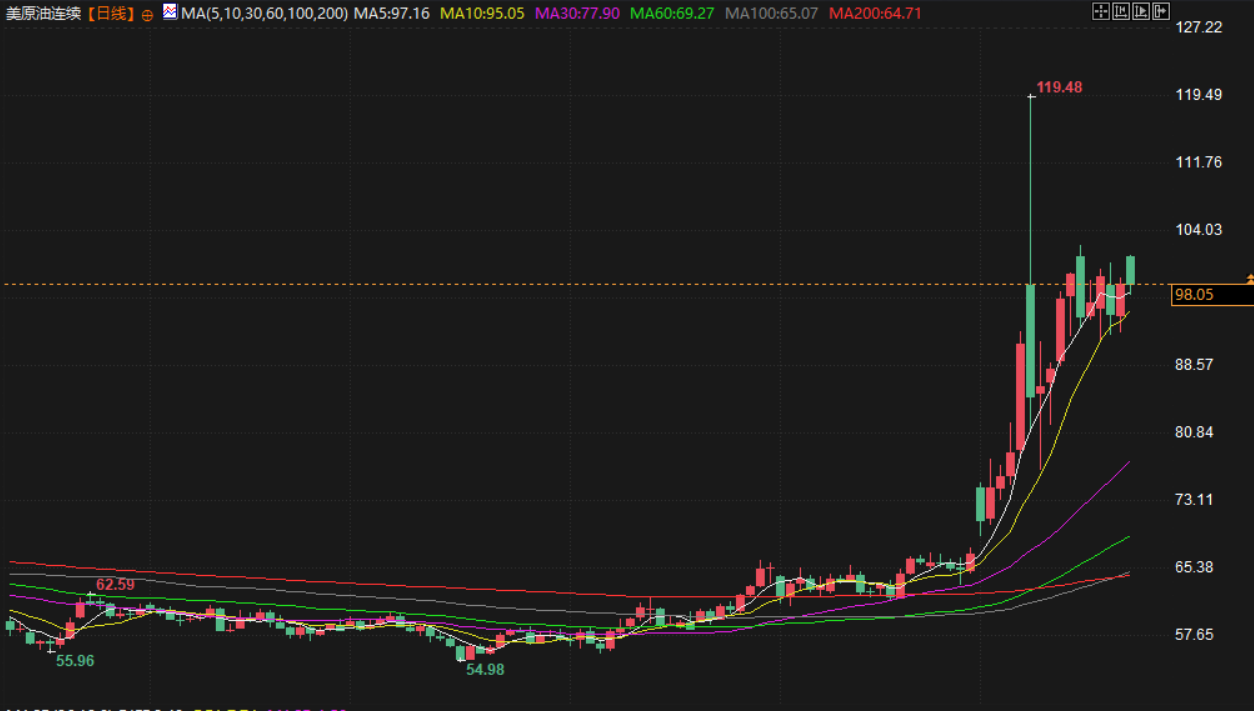This screenshot has height=711, width=1254.
Task: Select the 【日线】 period label
Action: (110, 14)
